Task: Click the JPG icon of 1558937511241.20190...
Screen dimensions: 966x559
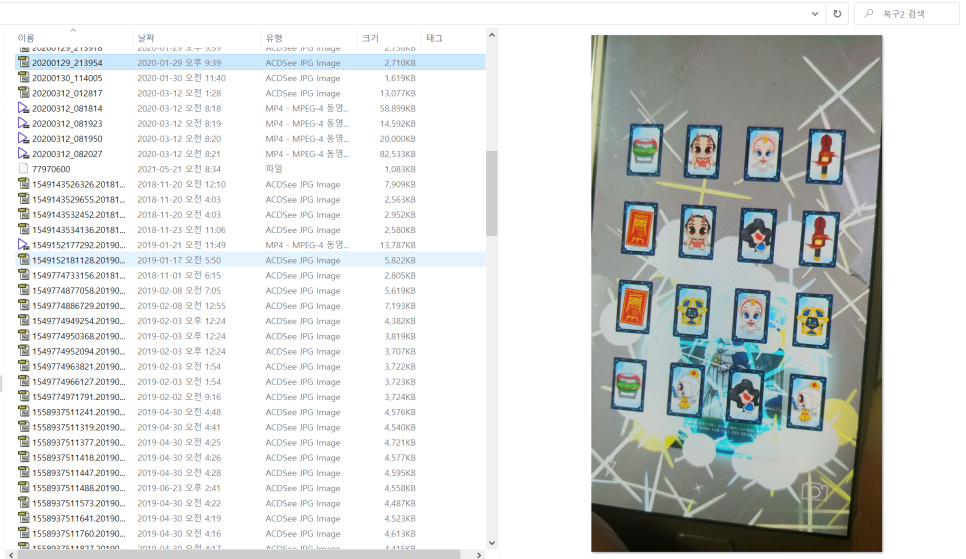Action: coord(23,412)
